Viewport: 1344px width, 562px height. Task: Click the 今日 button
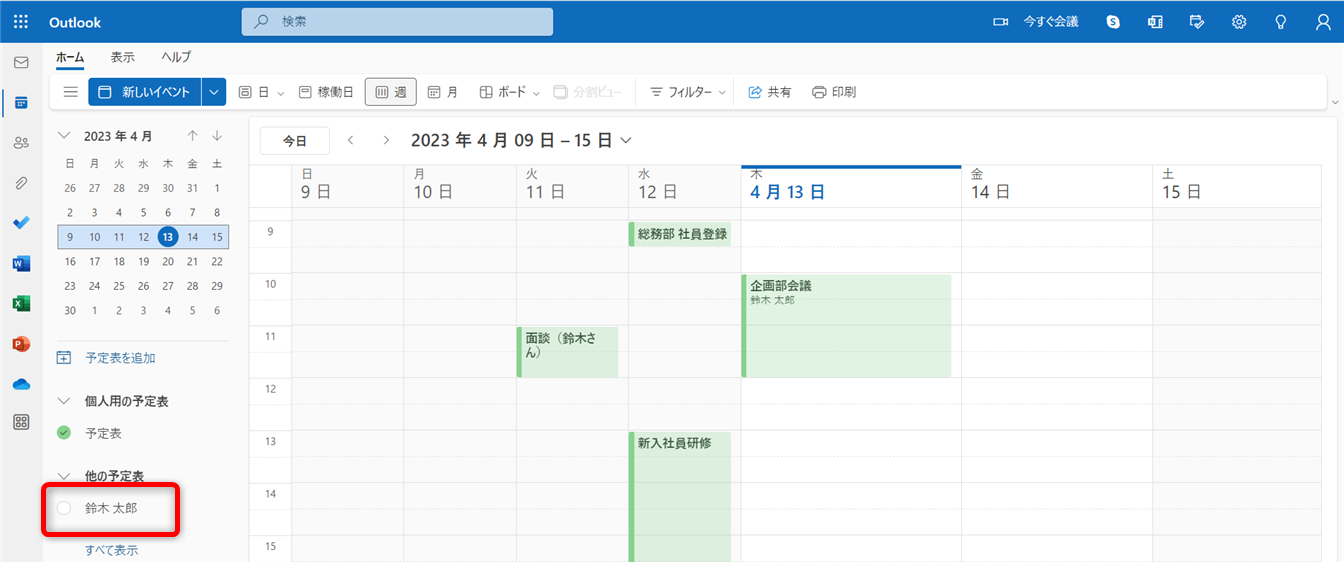(294, 141)
